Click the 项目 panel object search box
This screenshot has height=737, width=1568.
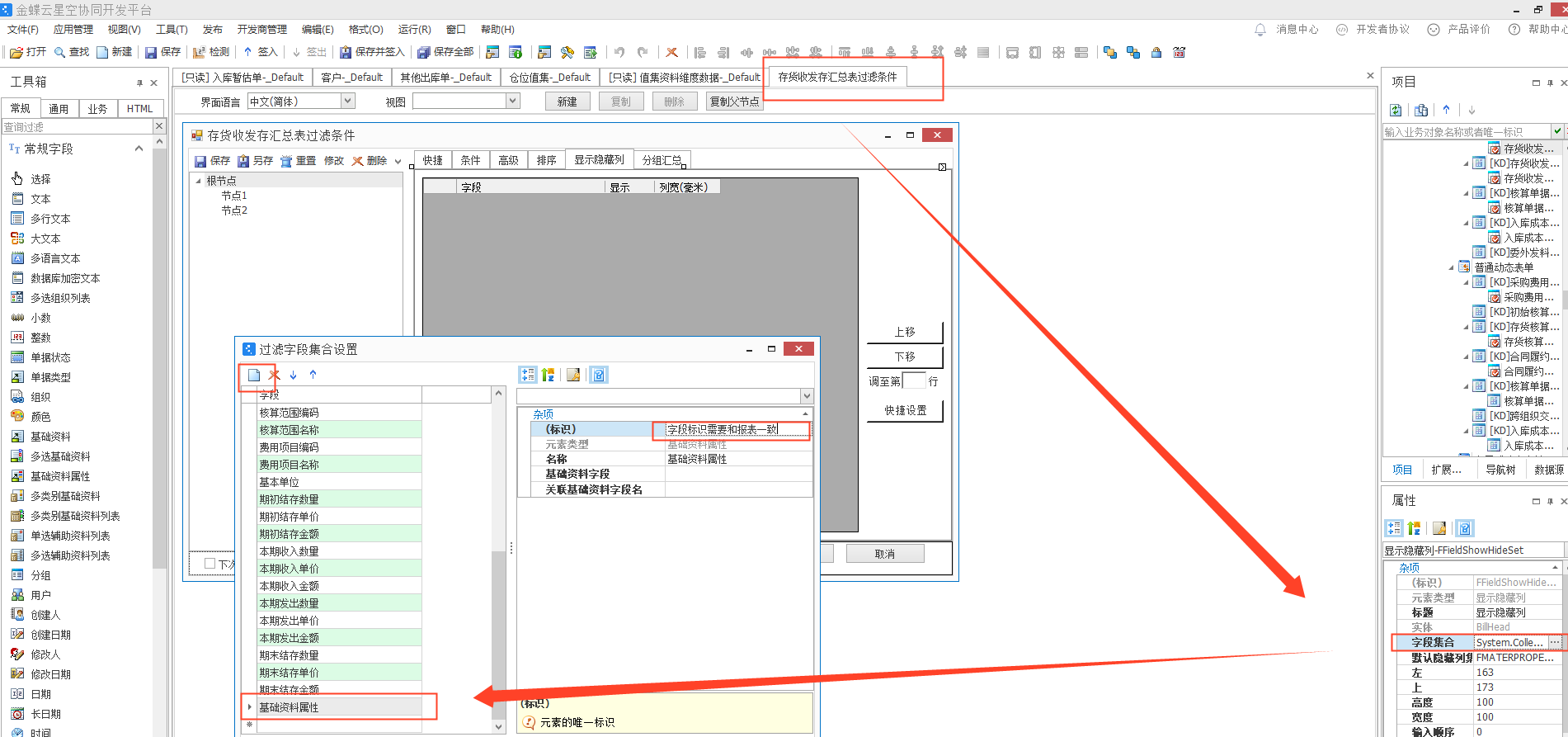click(x=1467, y=132)
